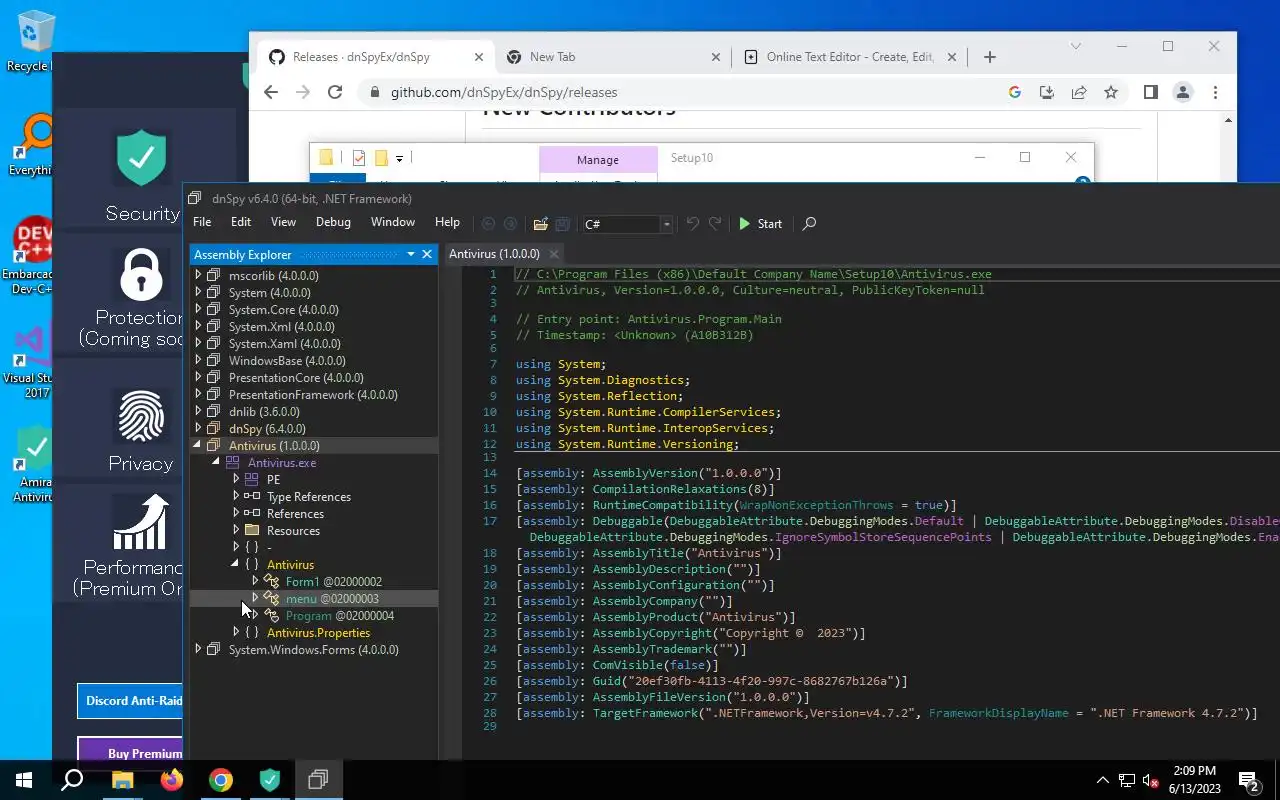Click the dnSpy Navigate Backward arrow
The image size is (1280, 800).
tap(488, 224)
